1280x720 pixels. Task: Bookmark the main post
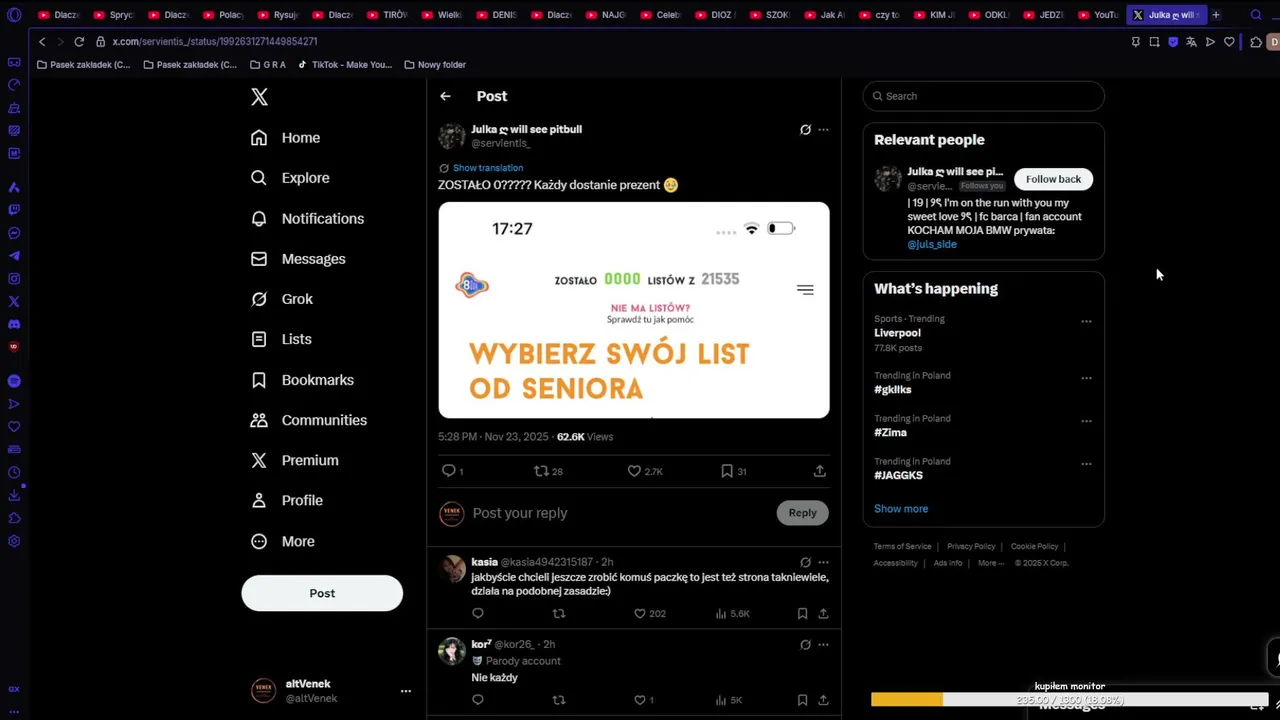click(727, 471)
